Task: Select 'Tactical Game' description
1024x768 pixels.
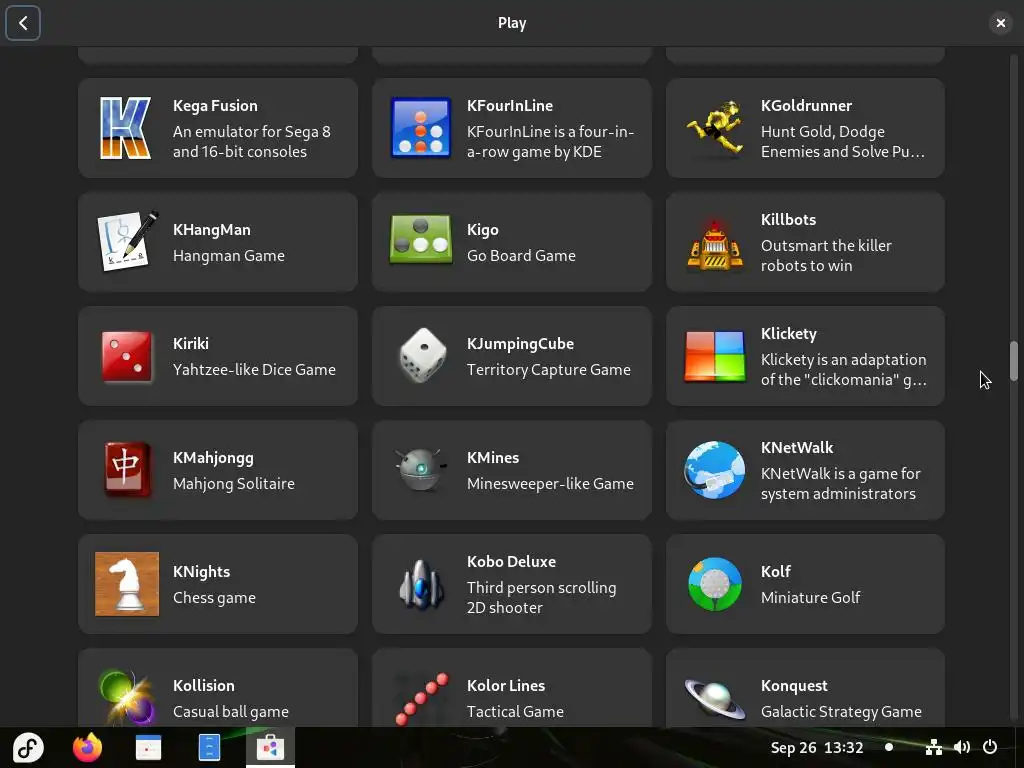Action: coord(515,711)
